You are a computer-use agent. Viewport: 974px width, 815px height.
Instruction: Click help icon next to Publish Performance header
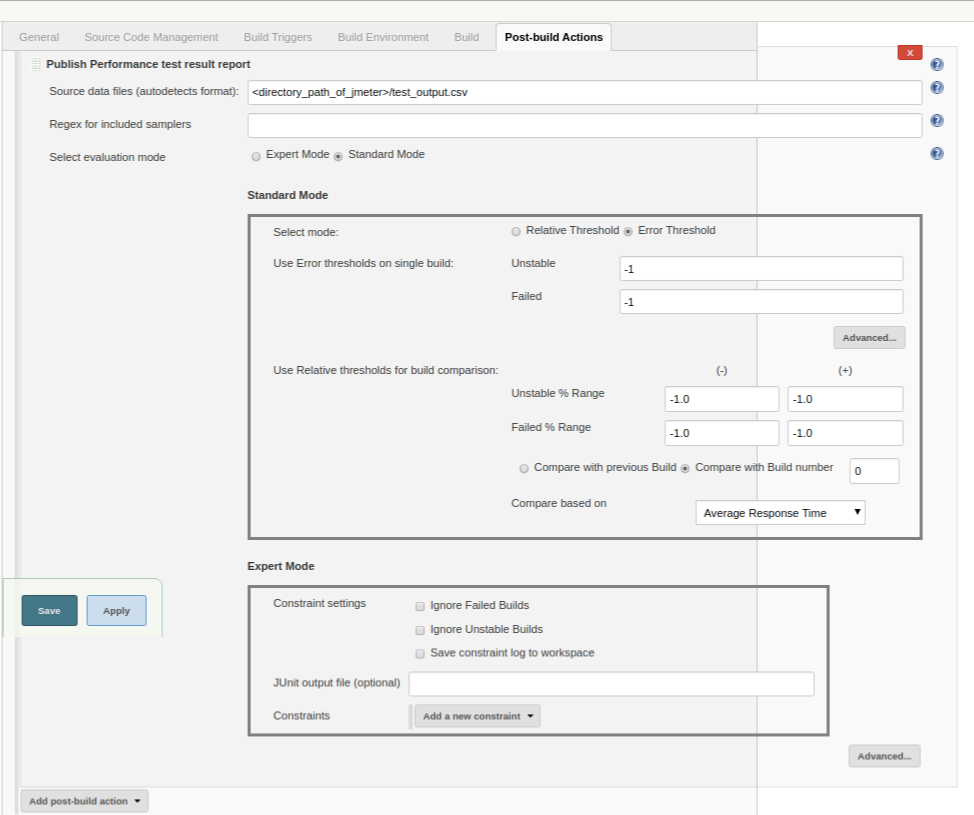[x=936, y=64]
